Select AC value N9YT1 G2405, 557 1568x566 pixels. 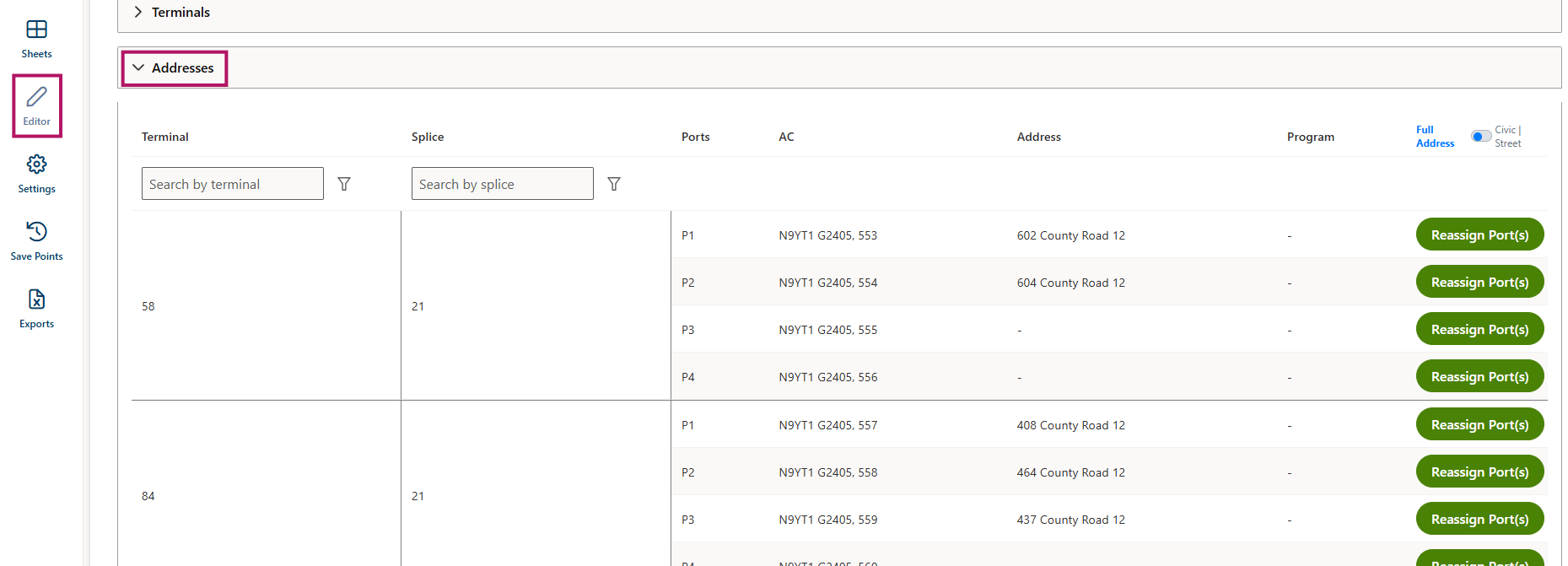click(x=828, y=425)
